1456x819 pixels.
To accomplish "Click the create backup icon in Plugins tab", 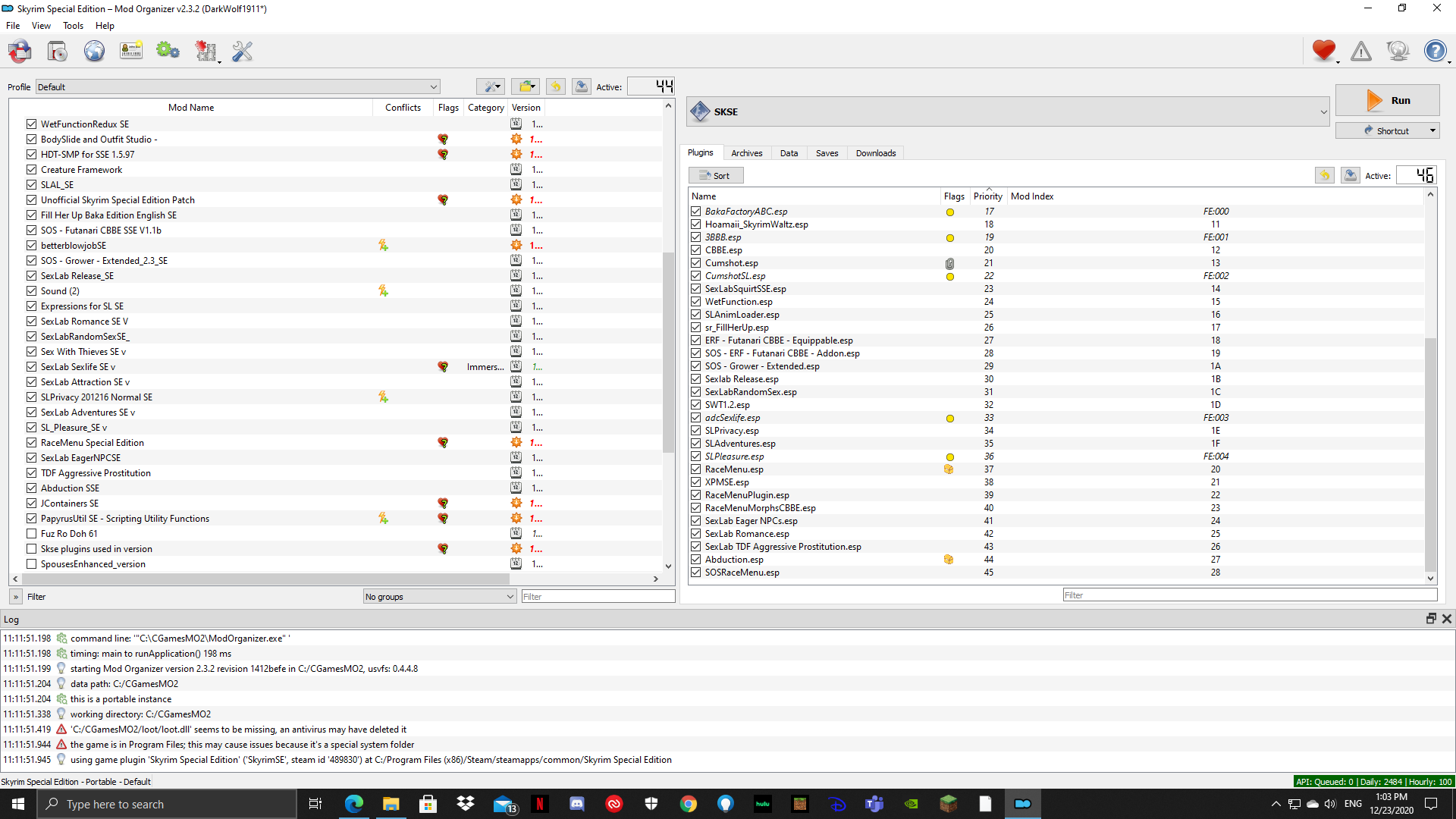I will pyautogui.click(x=1351, y=175).
